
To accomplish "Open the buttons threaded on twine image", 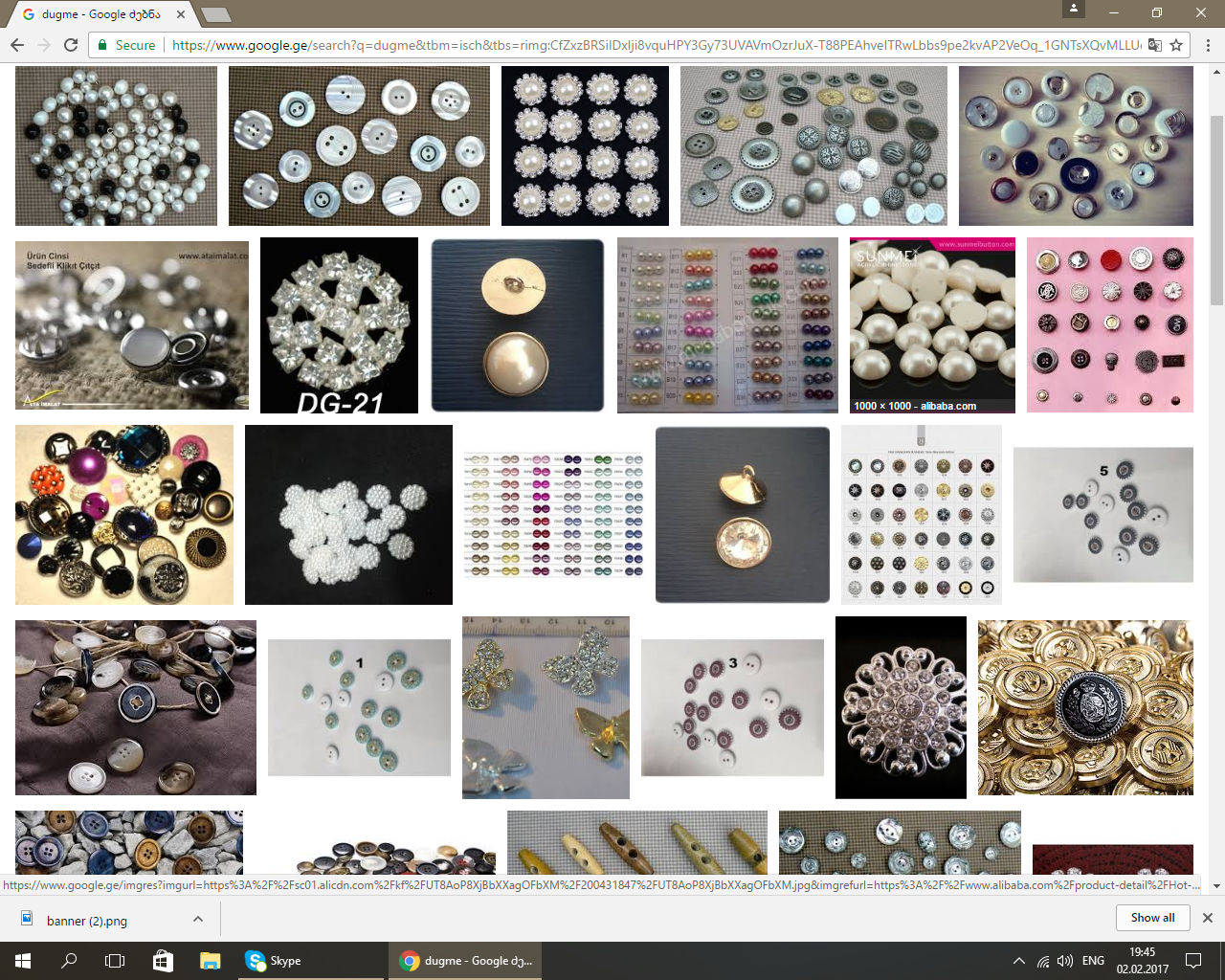I will [x=136, y=707].
